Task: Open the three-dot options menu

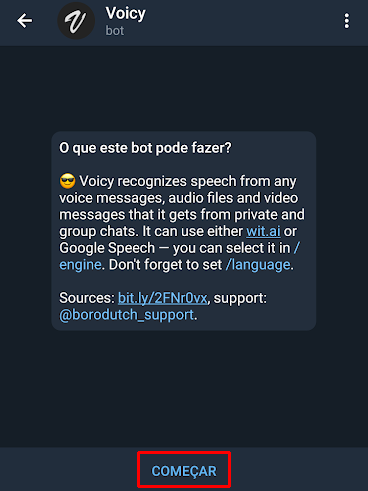Action: pyautogui.click(x=347, y=21)
